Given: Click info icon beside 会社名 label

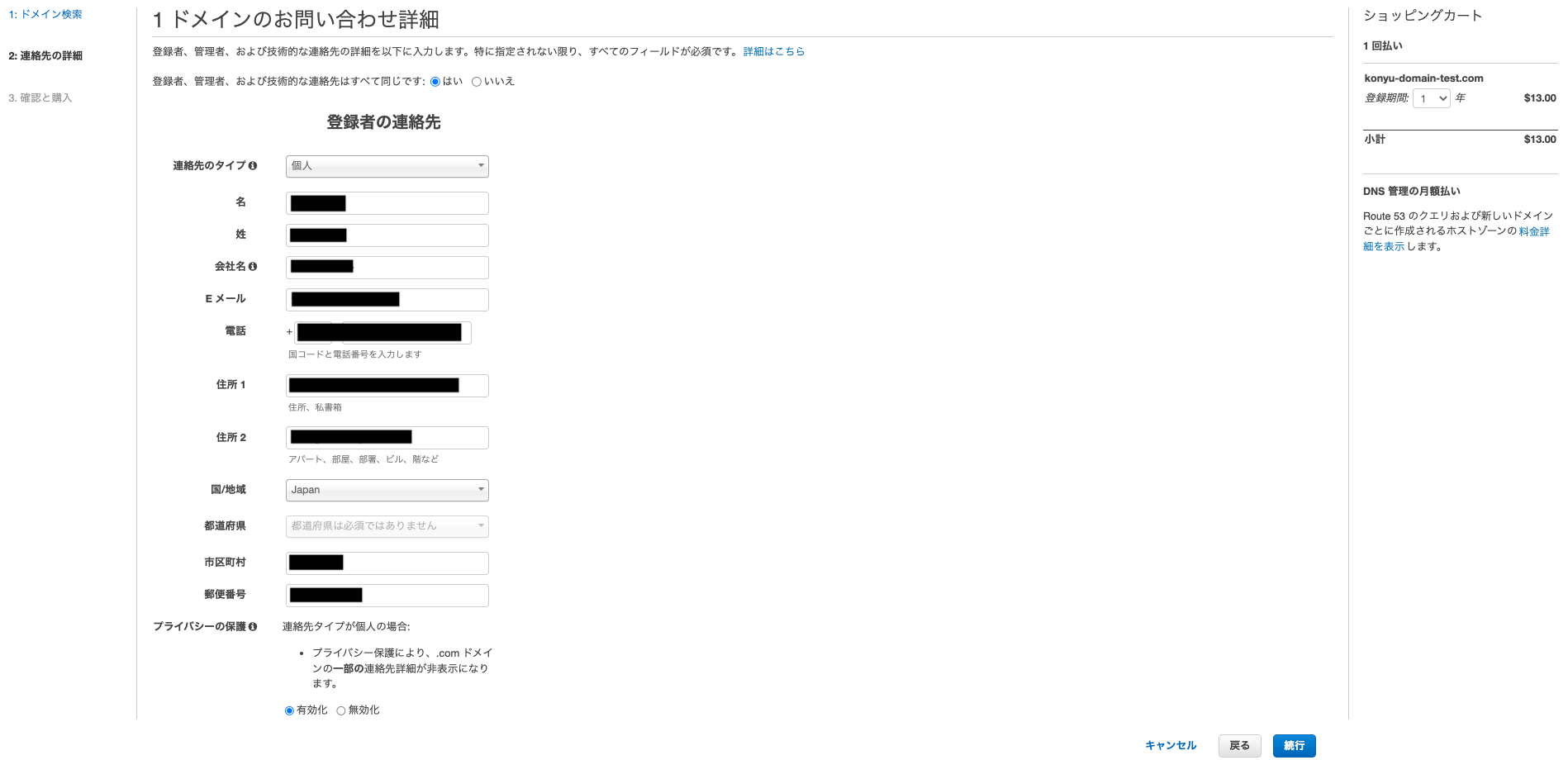Looking at the screenshot, I should (x=253, y=267).
